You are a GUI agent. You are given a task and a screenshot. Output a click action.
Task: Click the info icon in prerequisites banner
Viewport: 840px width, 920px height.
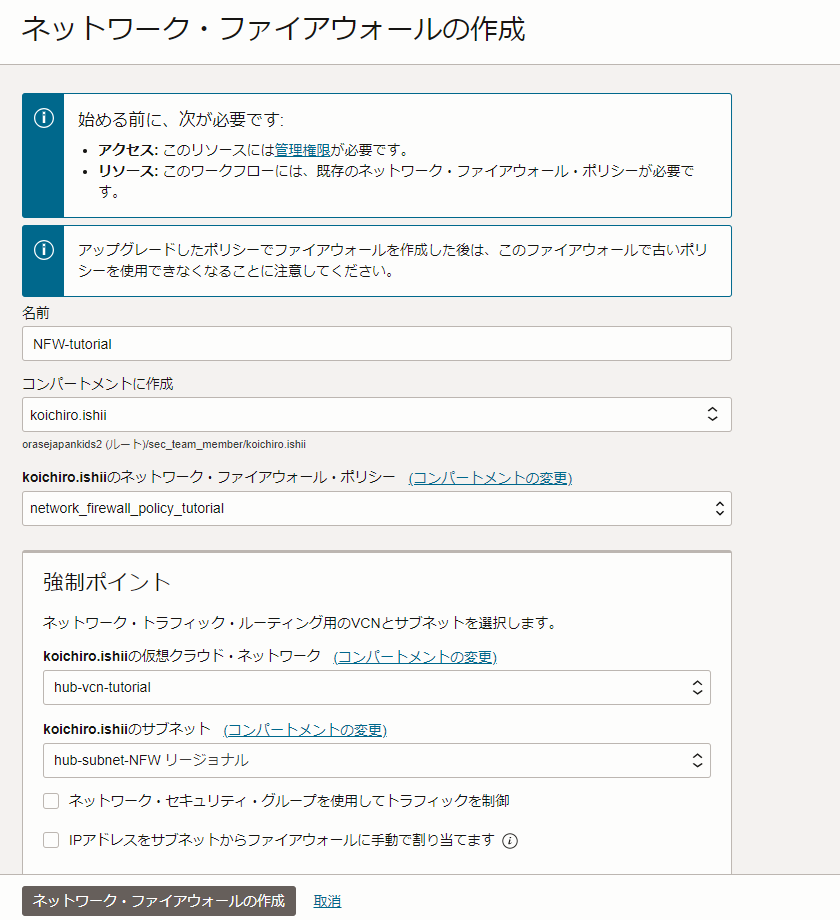point(43,118)
